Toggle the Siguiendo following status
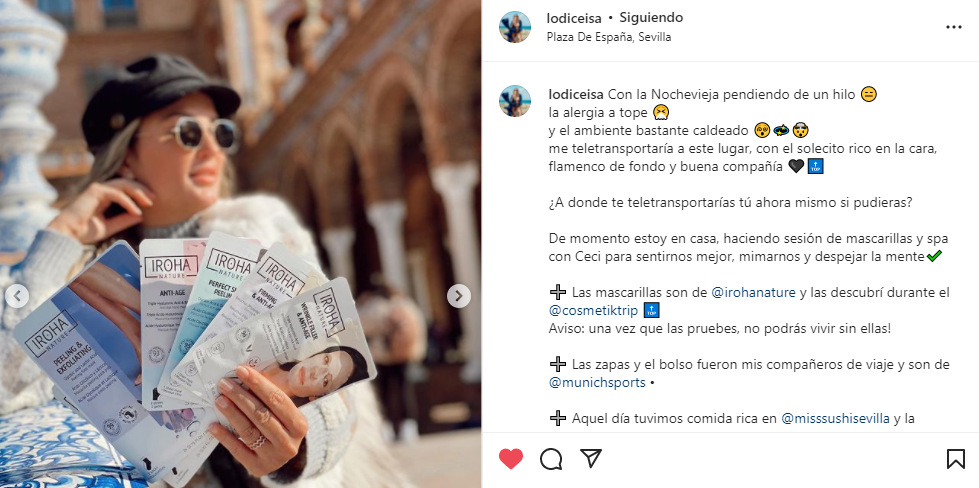Screen dimensions: 979x488 (x=651, y=18)
